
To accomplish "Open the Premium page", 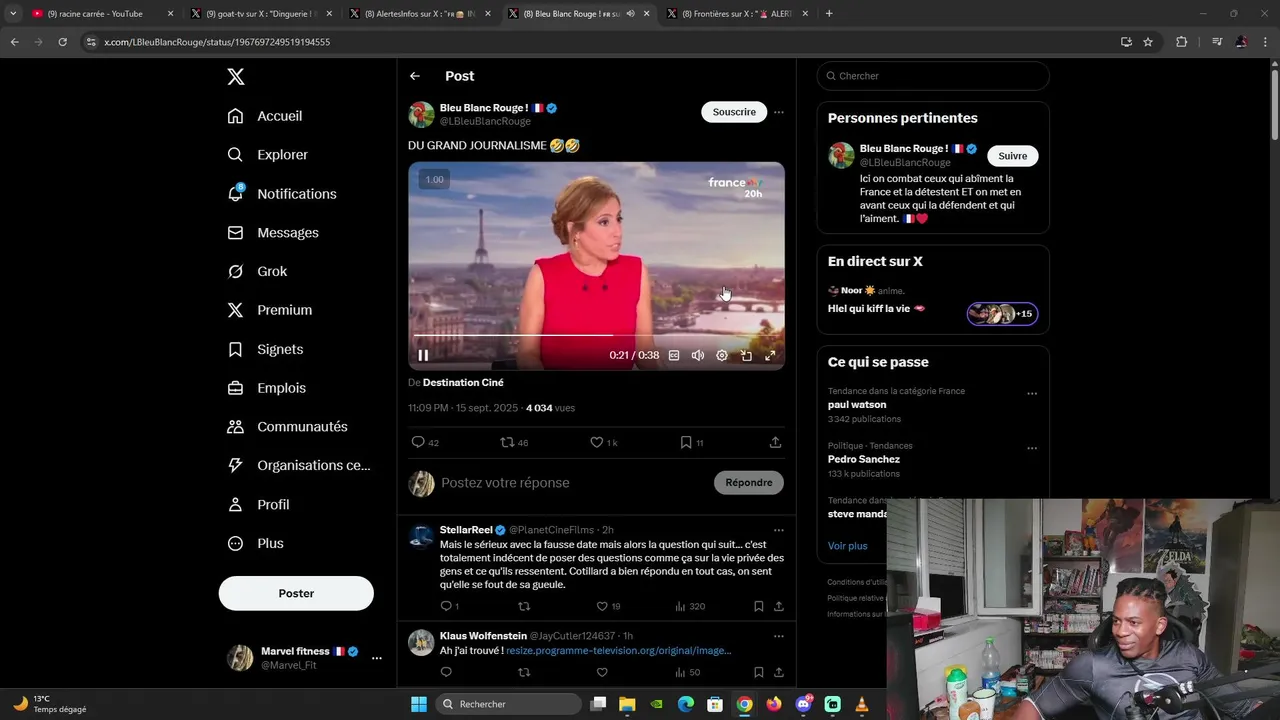I will point(270,310).
